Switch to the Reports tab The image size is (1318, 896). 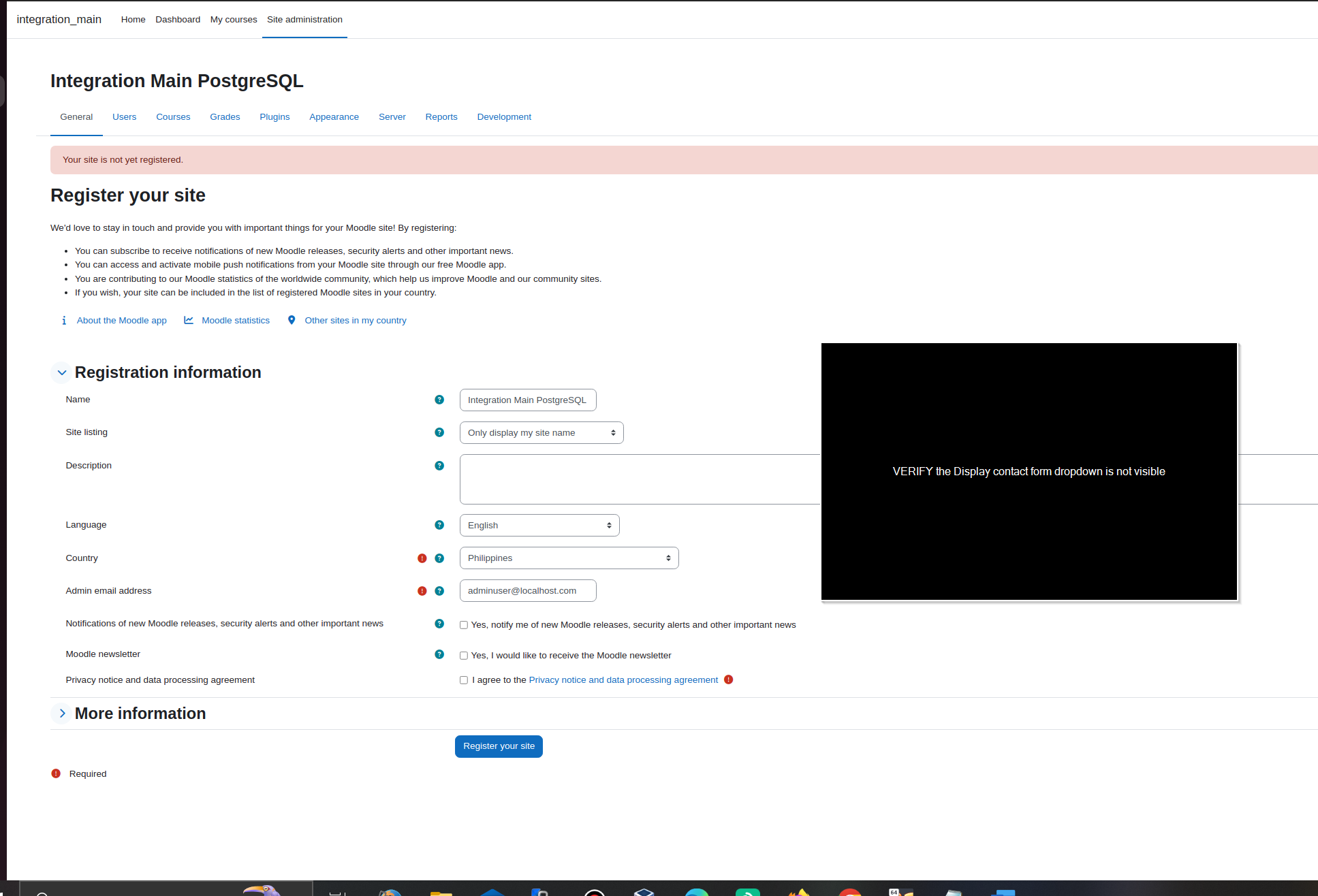point(441,117)
